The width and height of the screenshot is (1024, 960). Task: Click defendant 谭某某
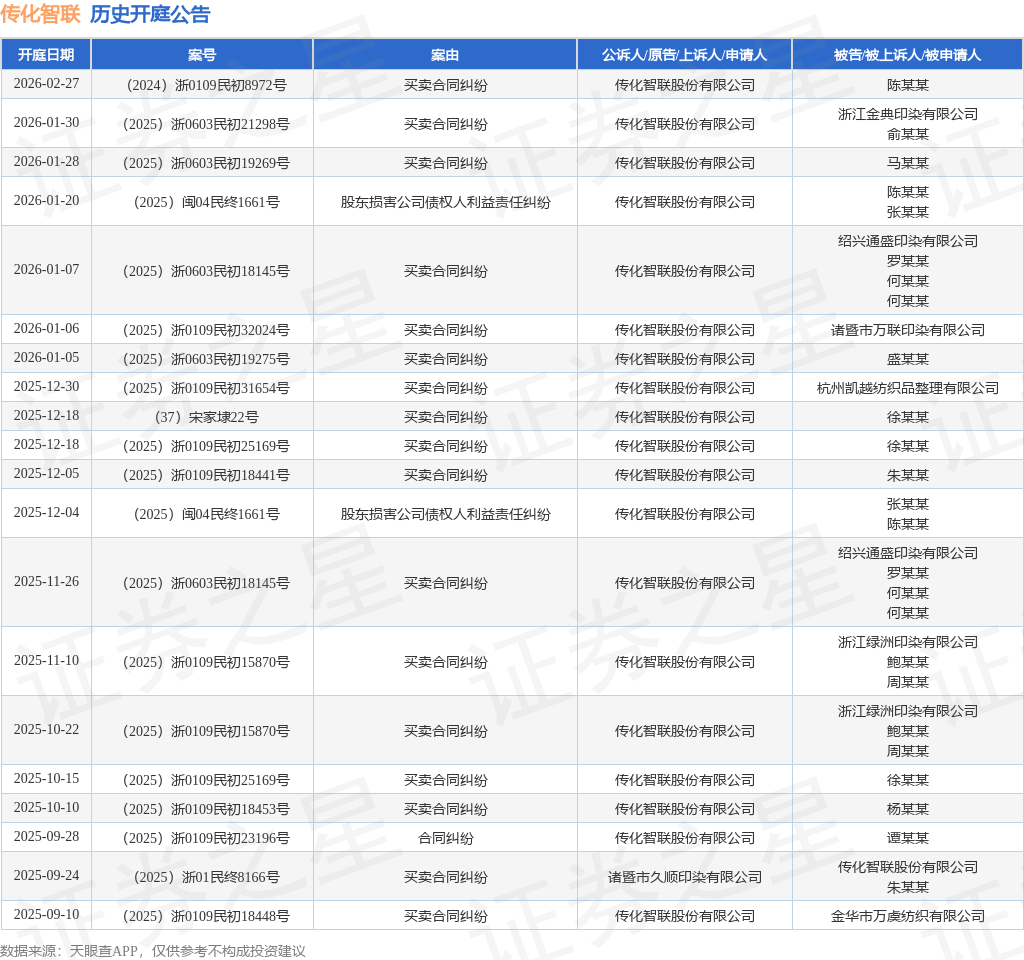tap(908, 838)
